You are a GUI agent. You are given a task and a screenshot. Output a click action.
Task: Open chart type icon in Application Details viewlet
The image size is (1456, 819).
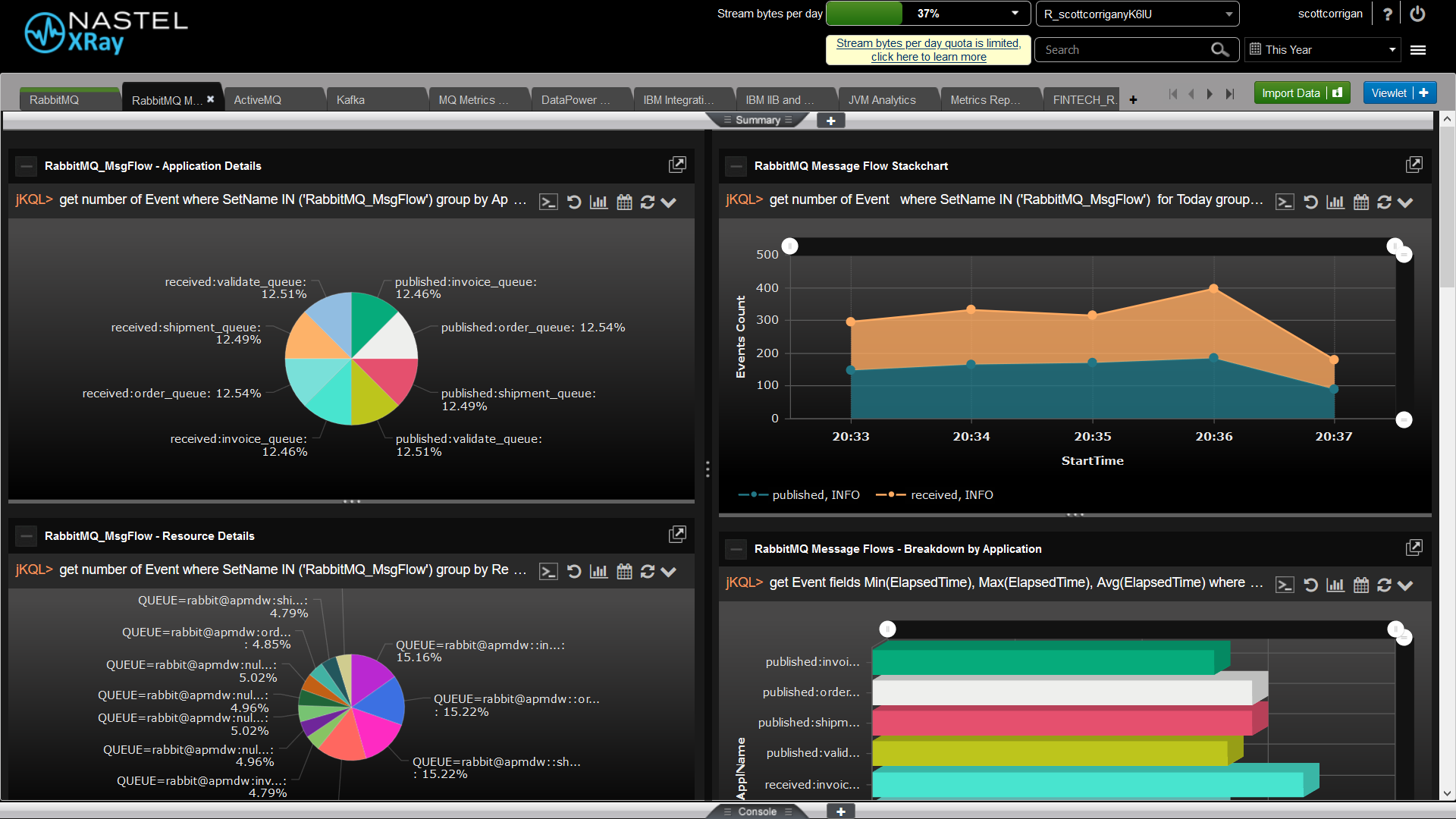point(599,202)
